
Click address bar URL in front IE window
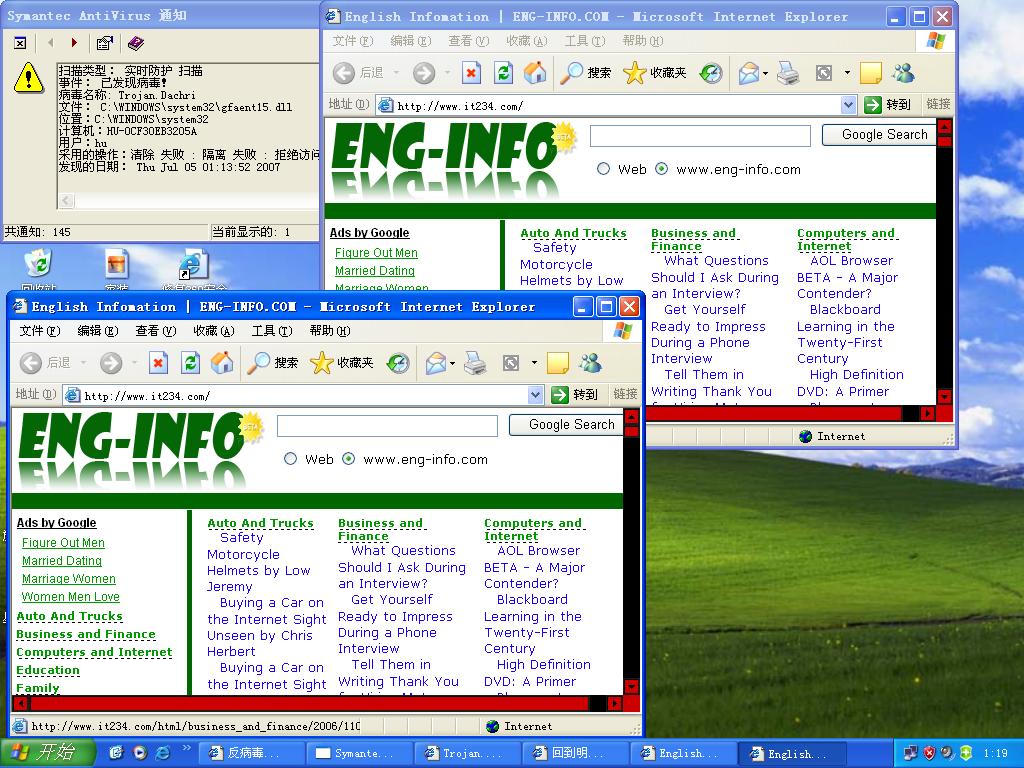(147, 396)
